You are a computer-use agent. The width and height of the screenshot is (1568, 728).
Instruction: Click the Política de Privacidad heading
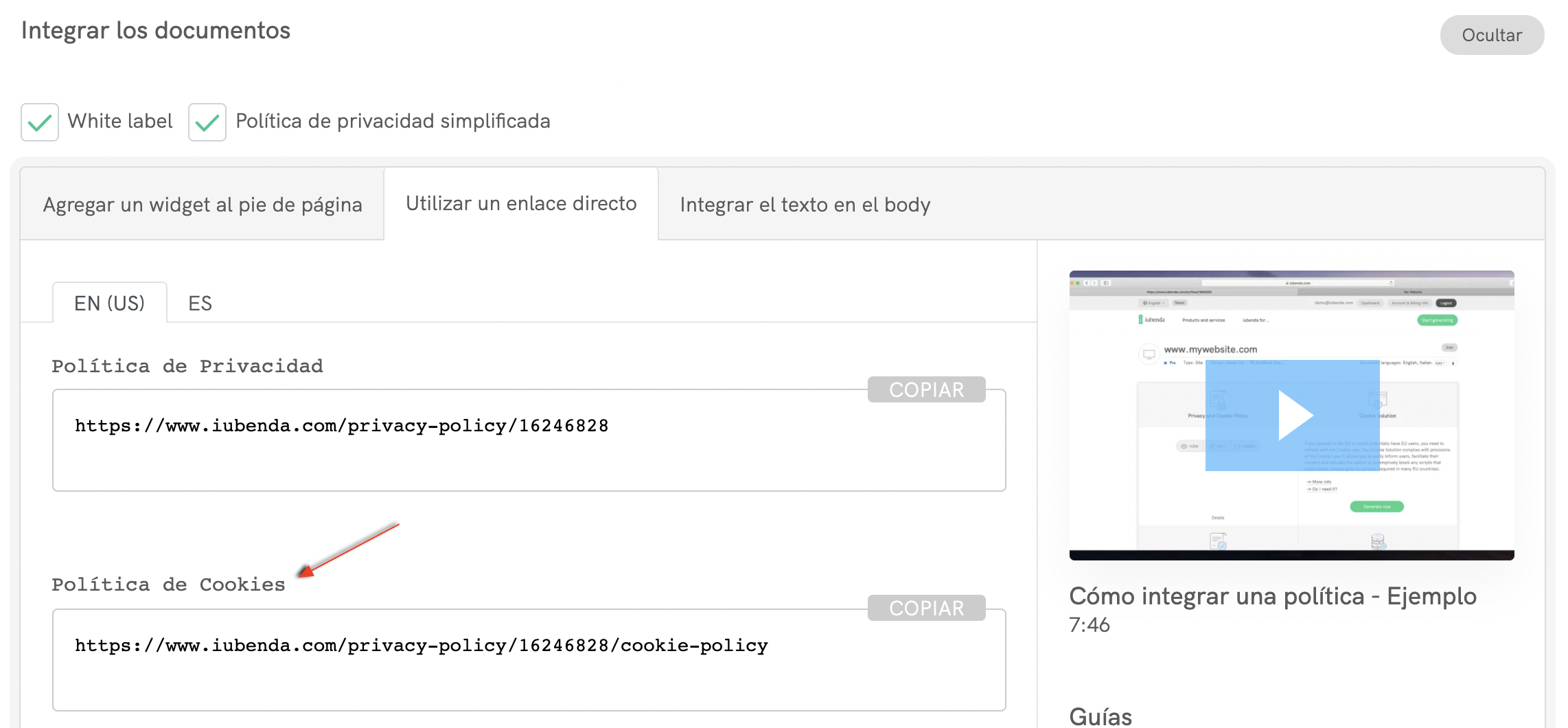click(187, 366)
